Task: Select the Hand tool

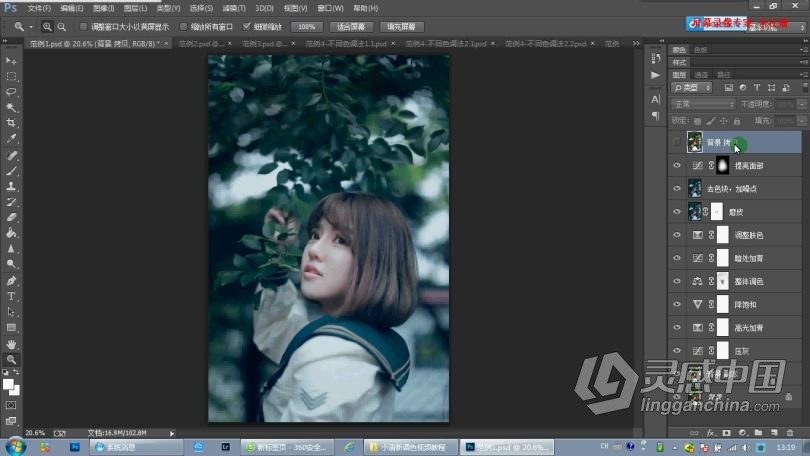Action: (11, 344)
